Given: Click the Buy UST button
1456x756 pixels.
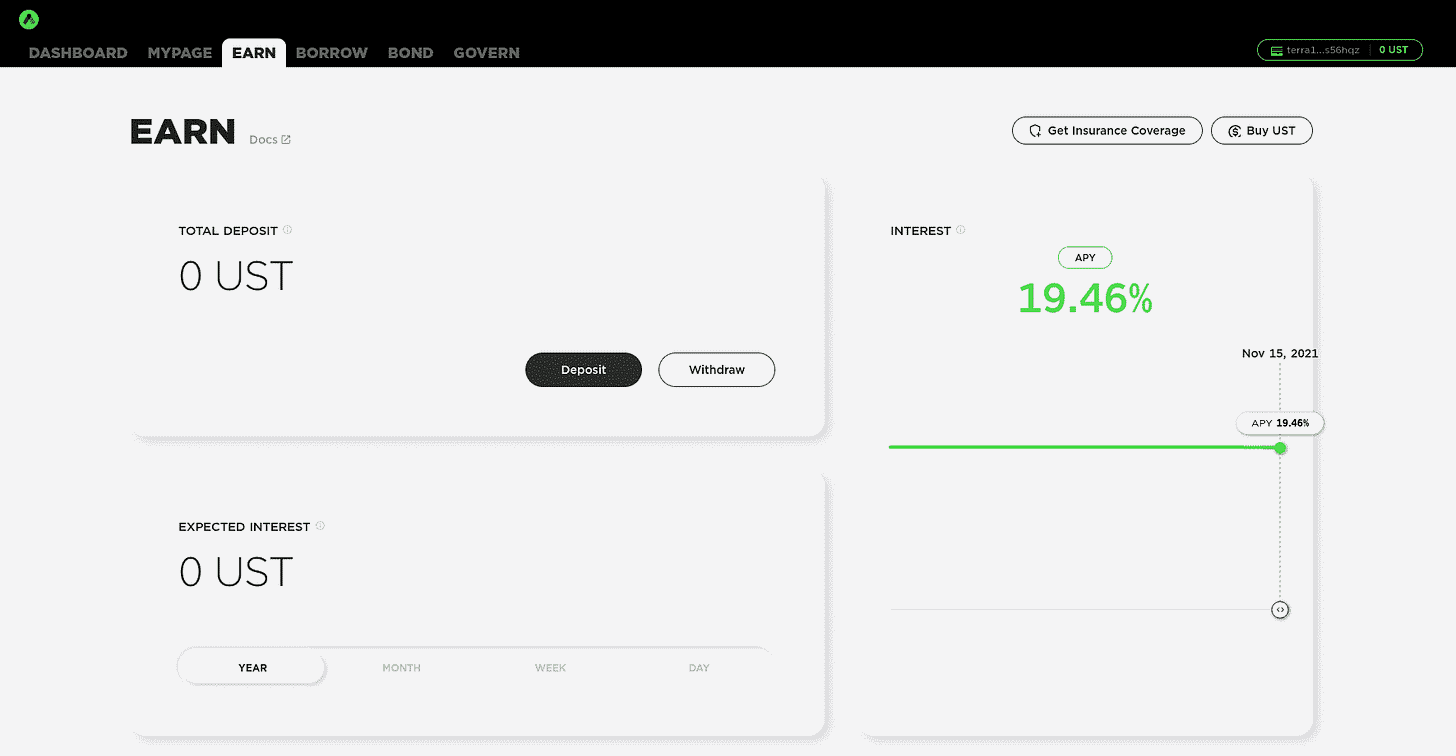Looking at the screenshot, I should tap(1261, 131).
